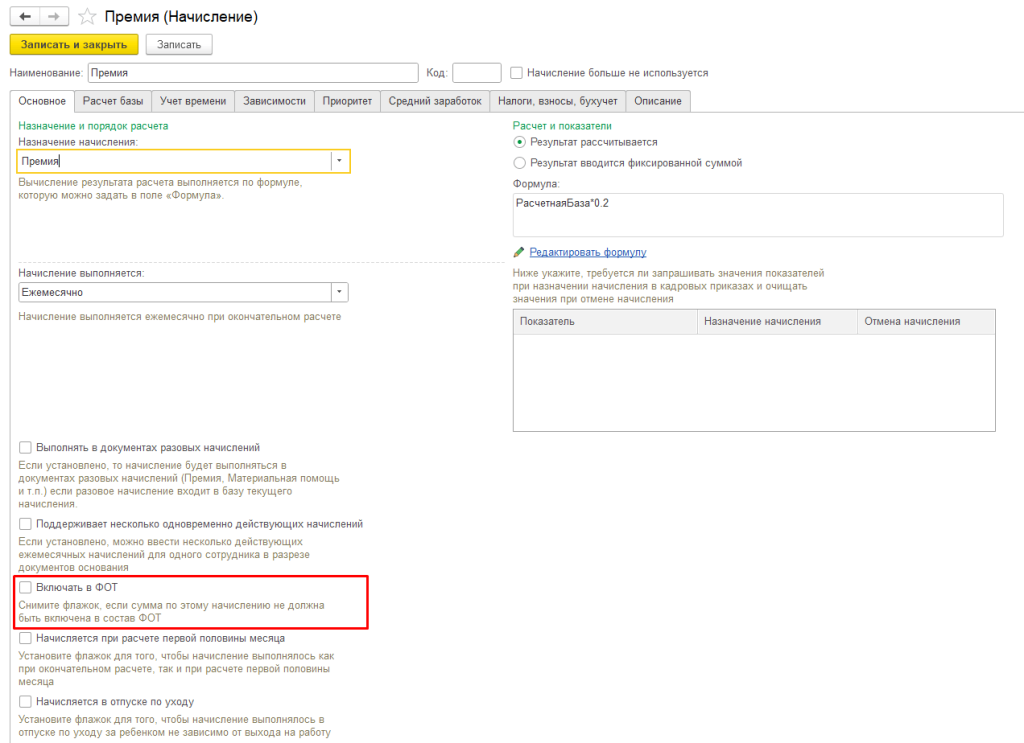Open the 'Налоги, взносы, бухучет' tab

tap(558, 101)
